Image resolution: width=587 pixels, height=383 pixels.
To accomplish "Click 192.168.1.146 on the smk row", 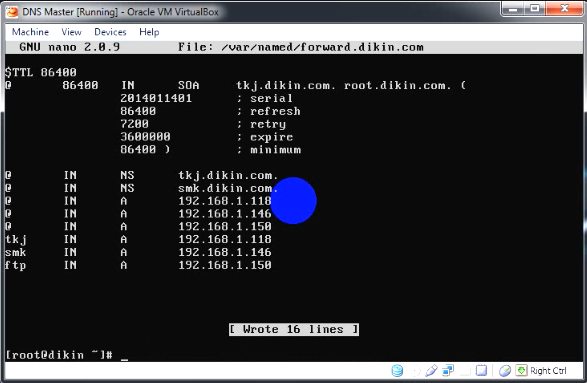I will coord(225,252).
